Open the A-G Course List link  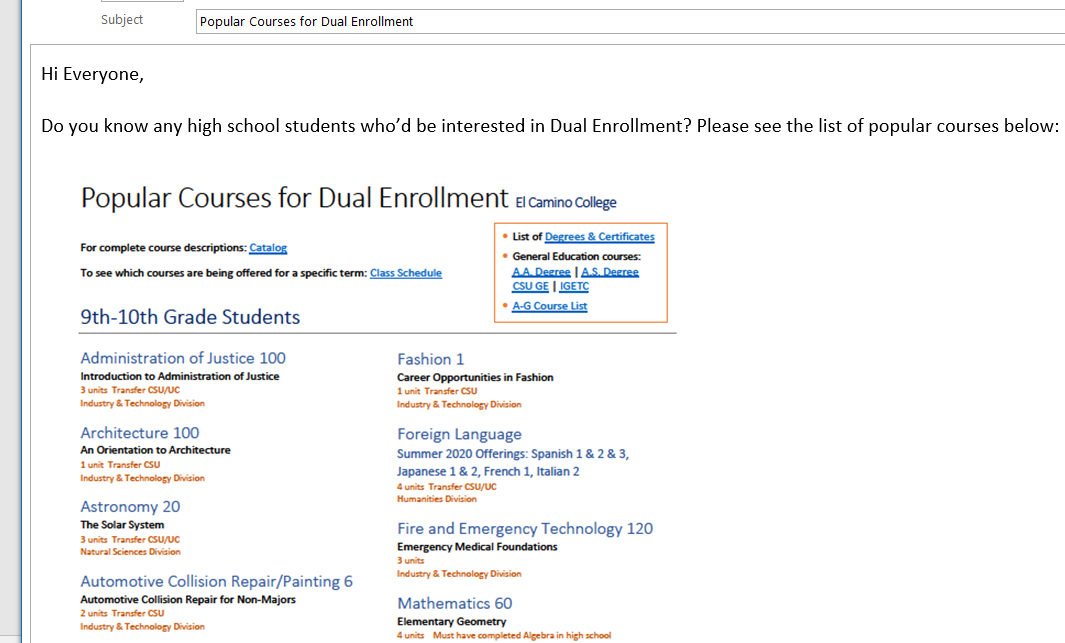[x=549, y=306]
